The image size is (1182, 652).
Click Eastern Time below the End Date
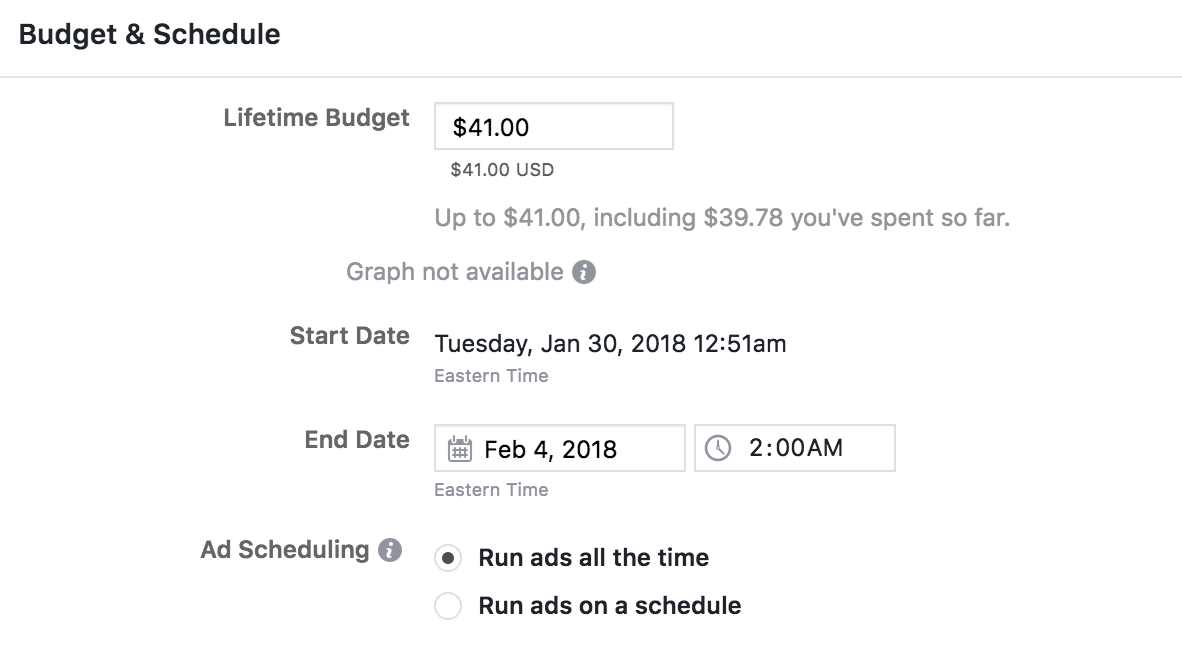coord(491,490)
